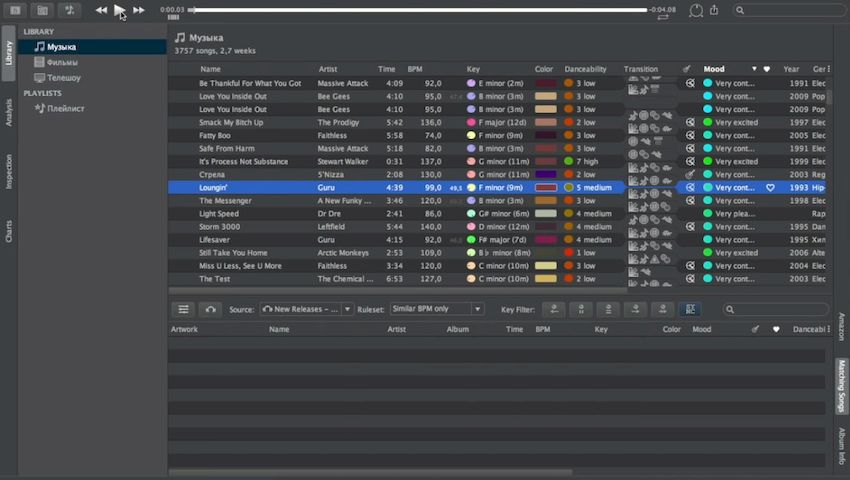Screen dimensions: 850x480
Task: Select the song row The Messenger
Action: 497,201
